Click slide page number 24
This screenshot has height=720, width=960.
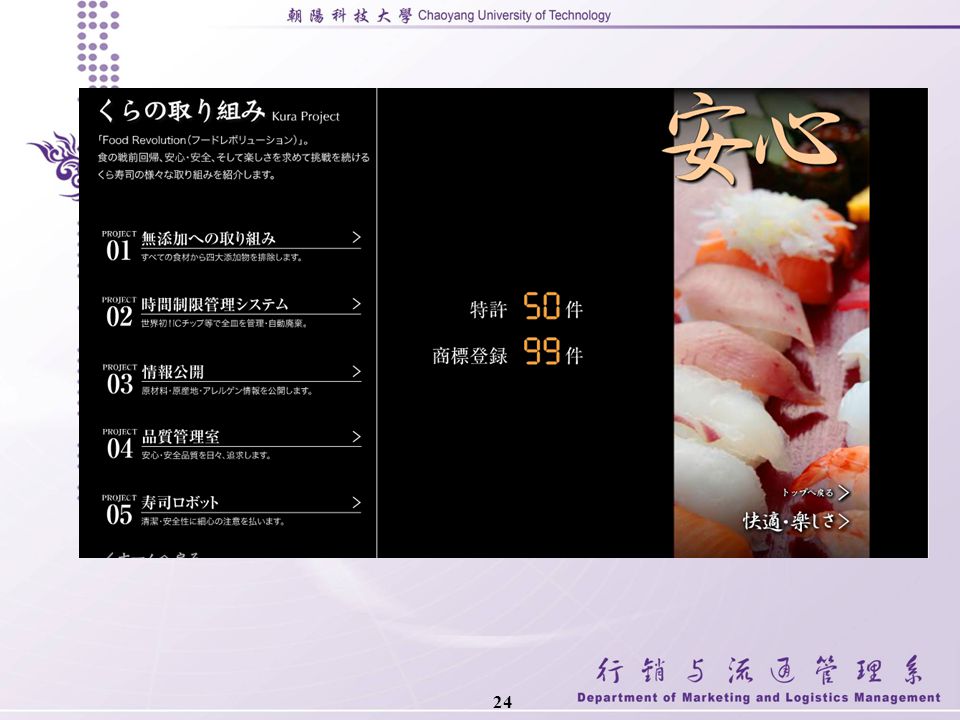click(x=503, y=702)
